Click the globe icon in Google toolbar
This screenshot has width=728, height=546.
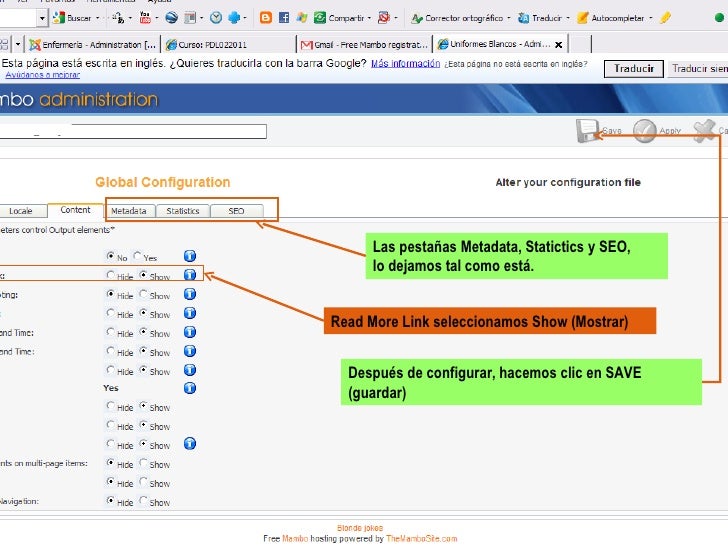(171, 18)
